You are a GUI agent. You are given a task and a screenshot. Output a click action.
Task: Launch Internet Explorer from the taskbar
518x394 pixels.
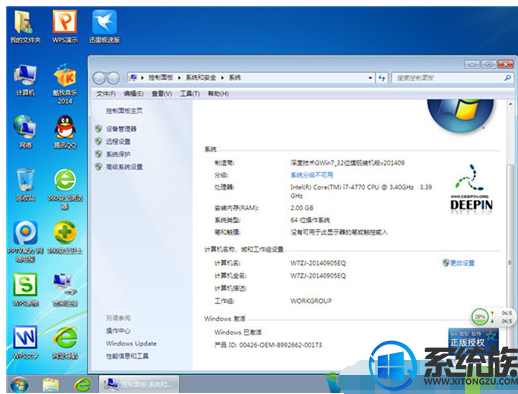[82, 385]
